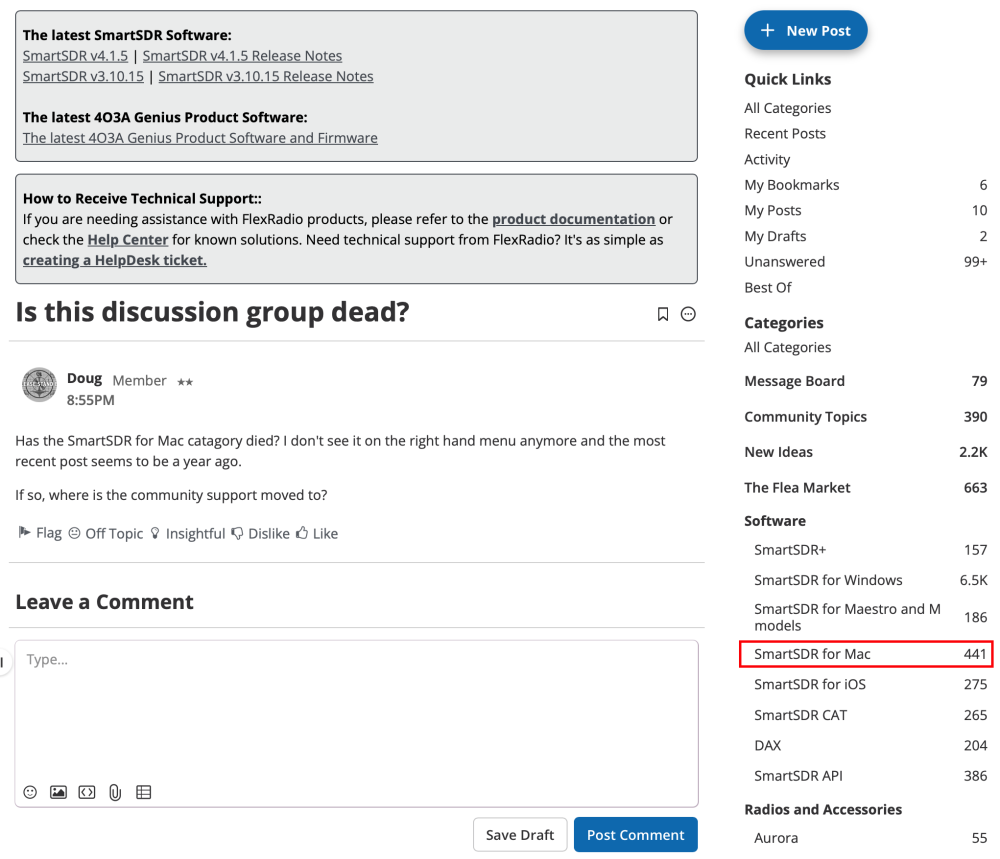React Insightful to the post
1000x859 pixels.
point(188,533)
